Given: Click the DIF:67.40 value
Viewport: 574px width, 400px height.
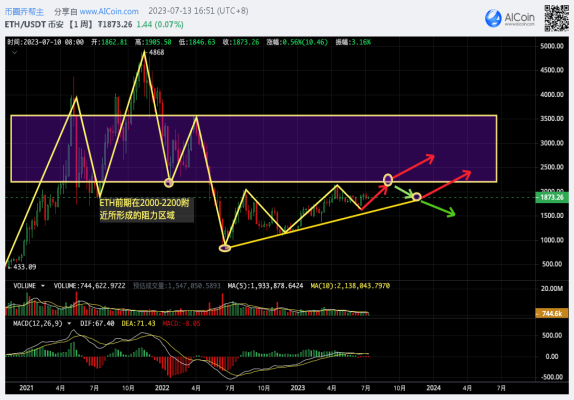Looking at the screenshot, I should (x=97, y=324).
